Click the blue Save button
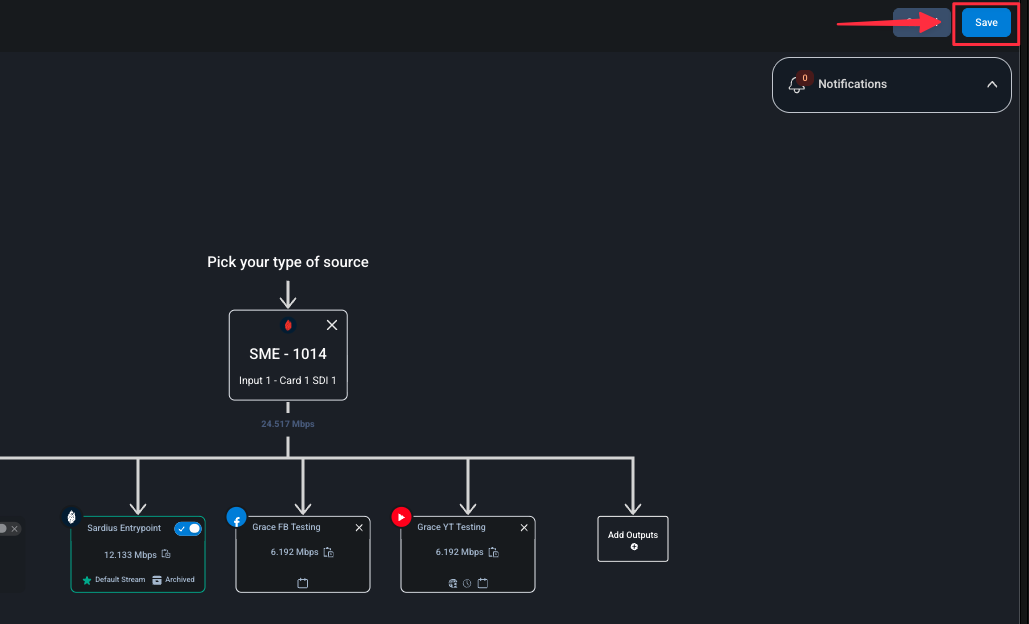Viewport: 1029px width, 624px height. pos(986,22)
